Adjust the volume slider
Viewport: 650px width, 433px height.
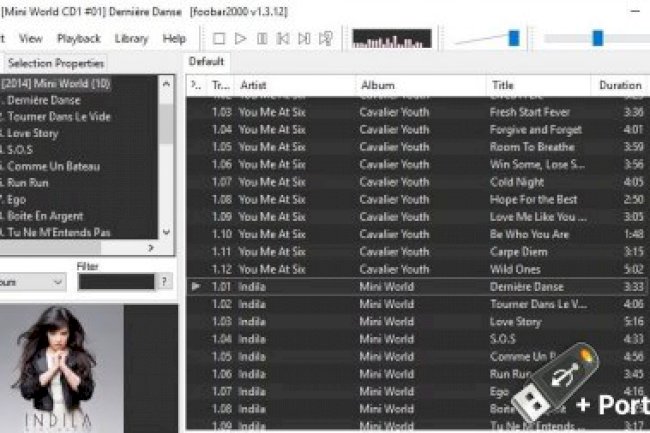(x=513, y=38)
